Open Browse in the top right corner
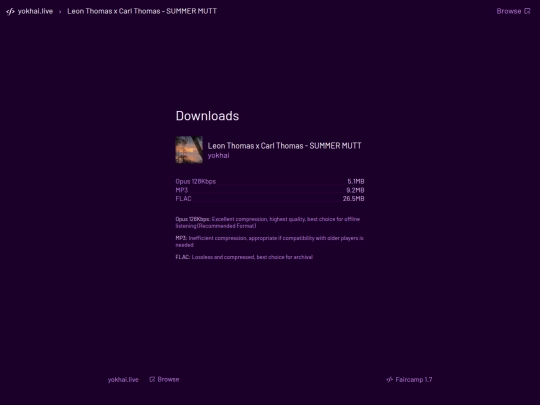 (513, 11)
